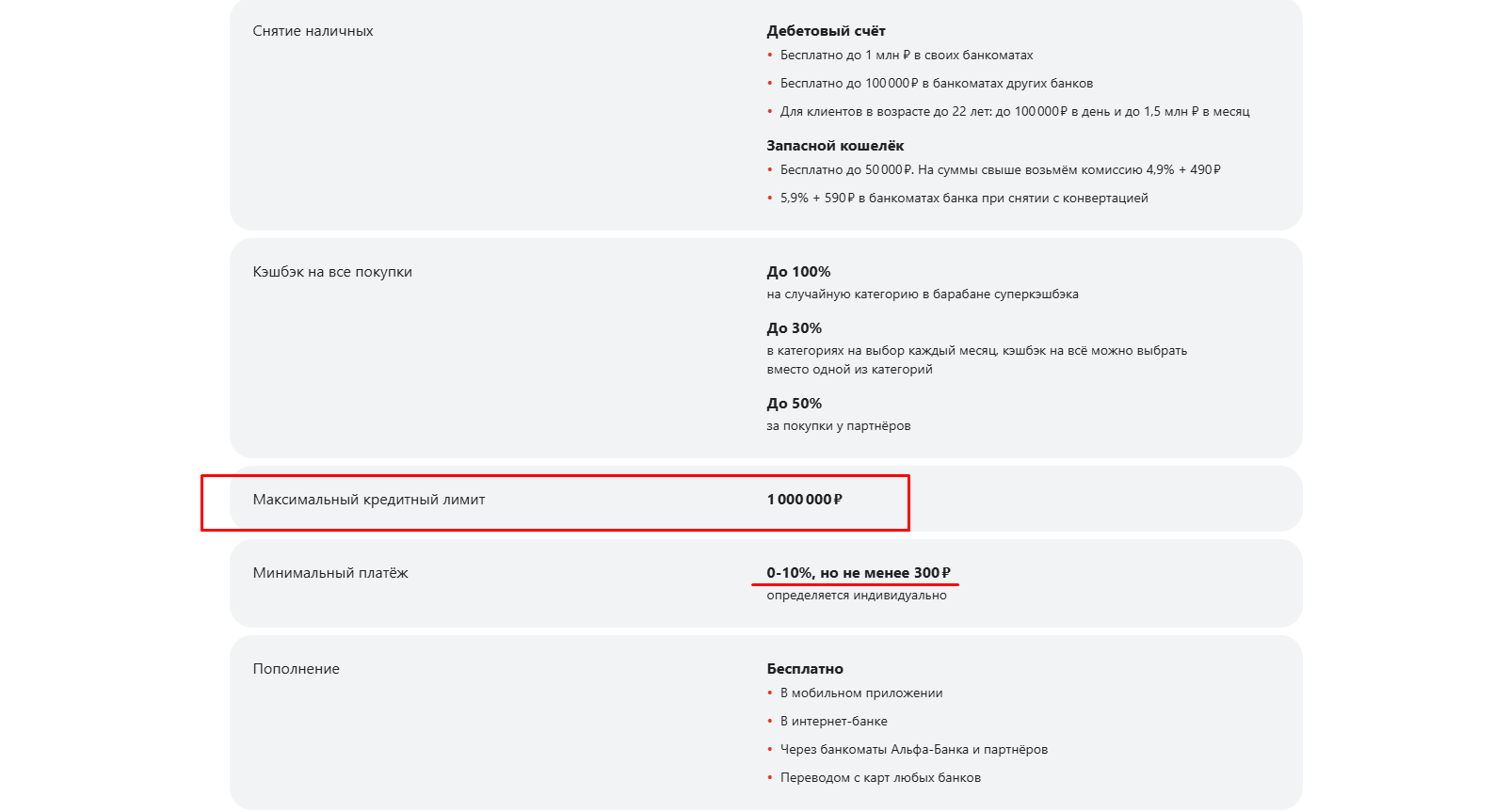Screen dimensions: 1494x812
Task: Click the 4,9% + 490 ₽ commission line
Action: 1001,170
